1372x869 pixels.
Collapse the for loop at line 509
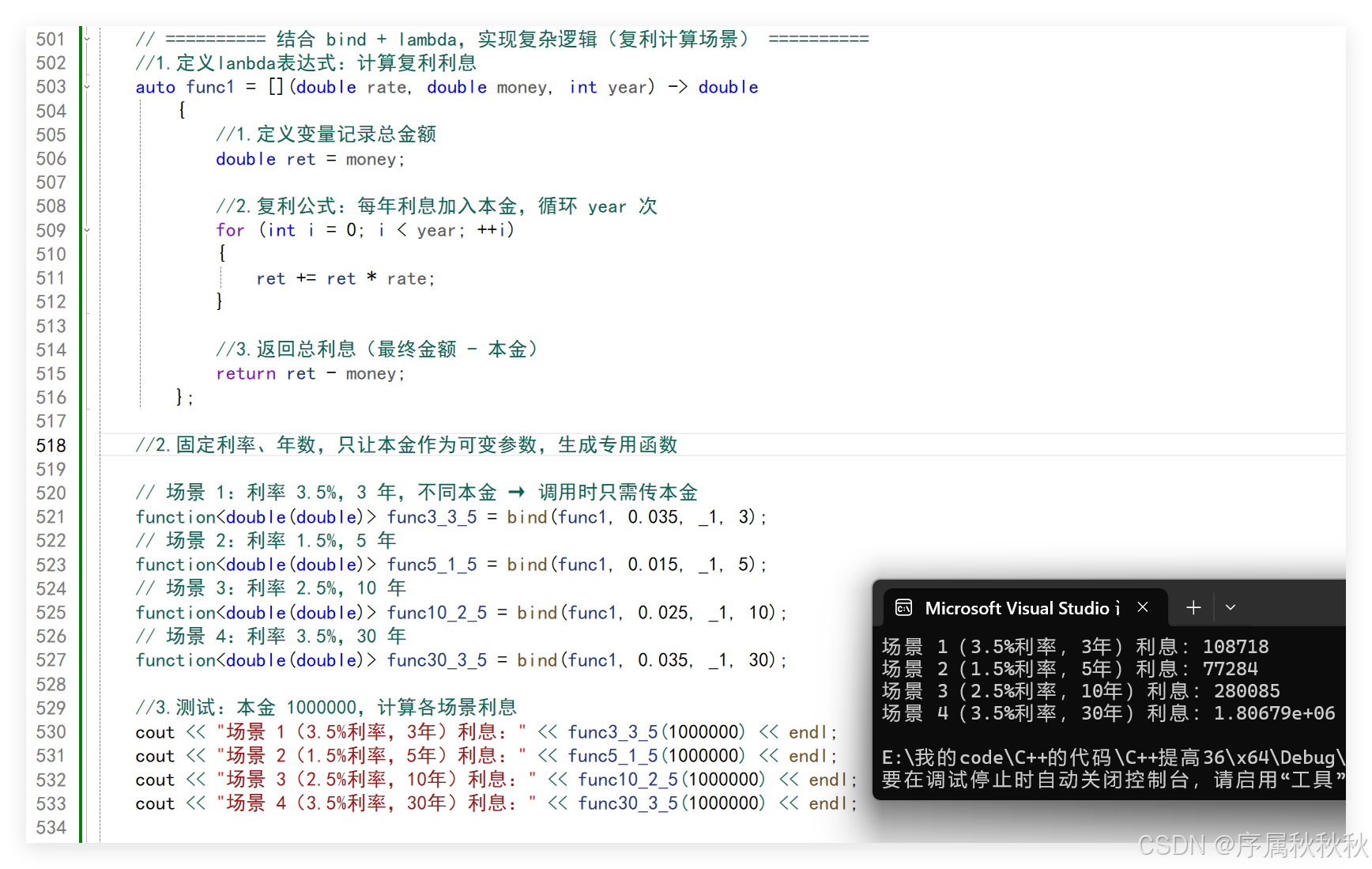pyautogui.click(x=87, y=230)
